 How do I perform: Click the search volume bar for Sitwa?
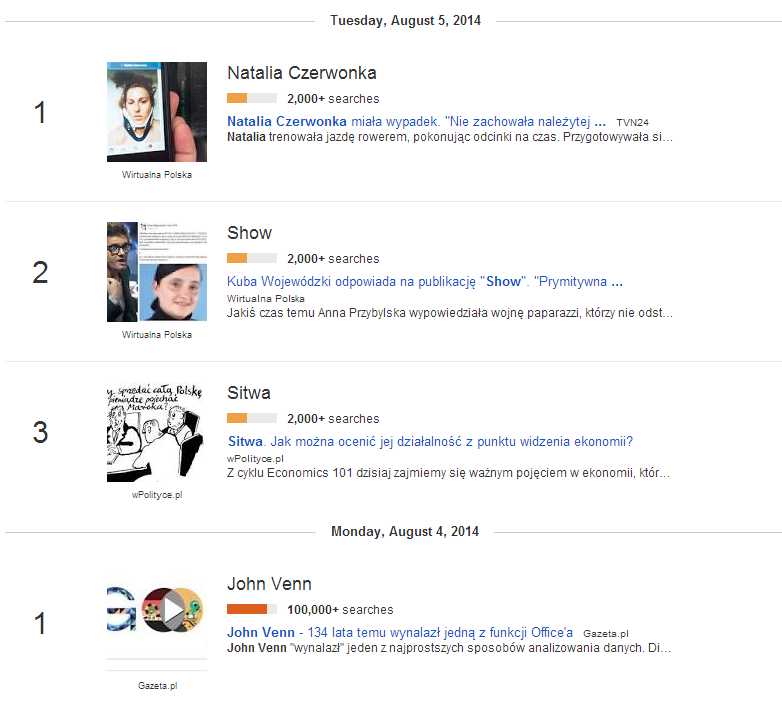pyautogui.click(x=252, y=419)
